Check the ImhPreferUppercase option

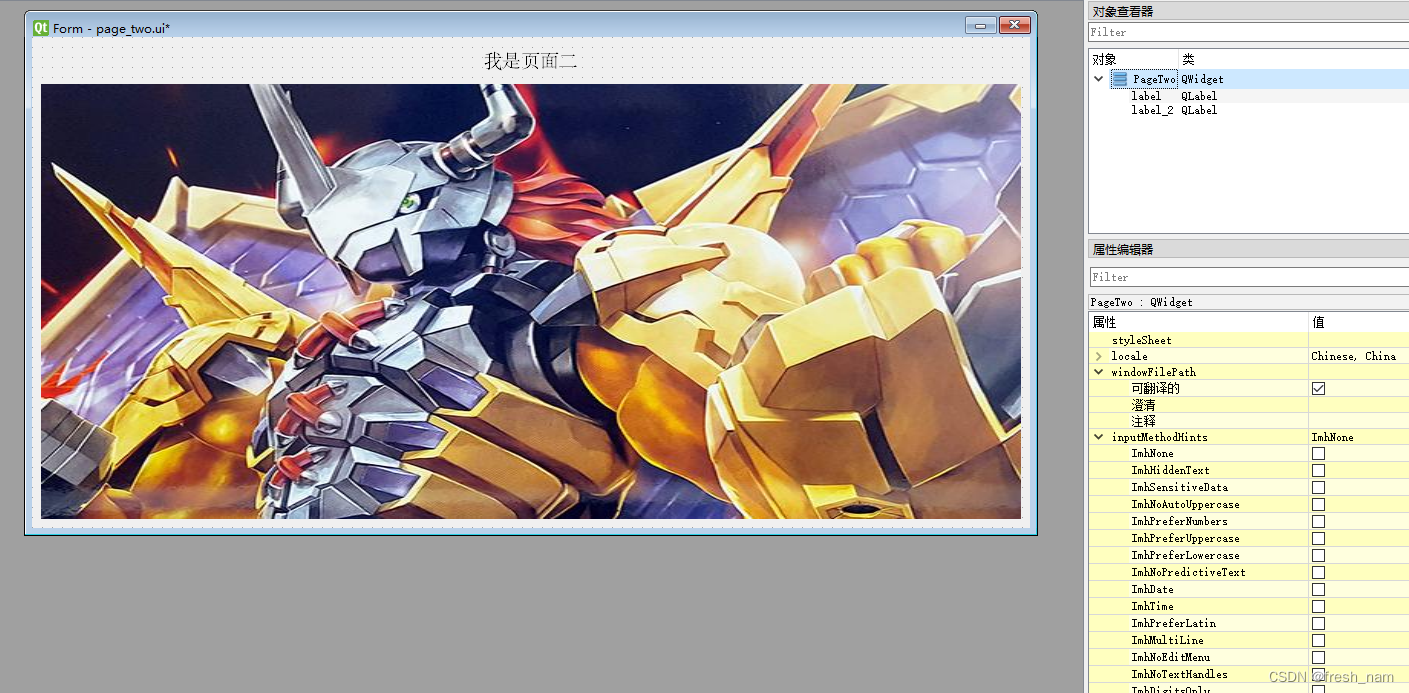[1318, 538]
